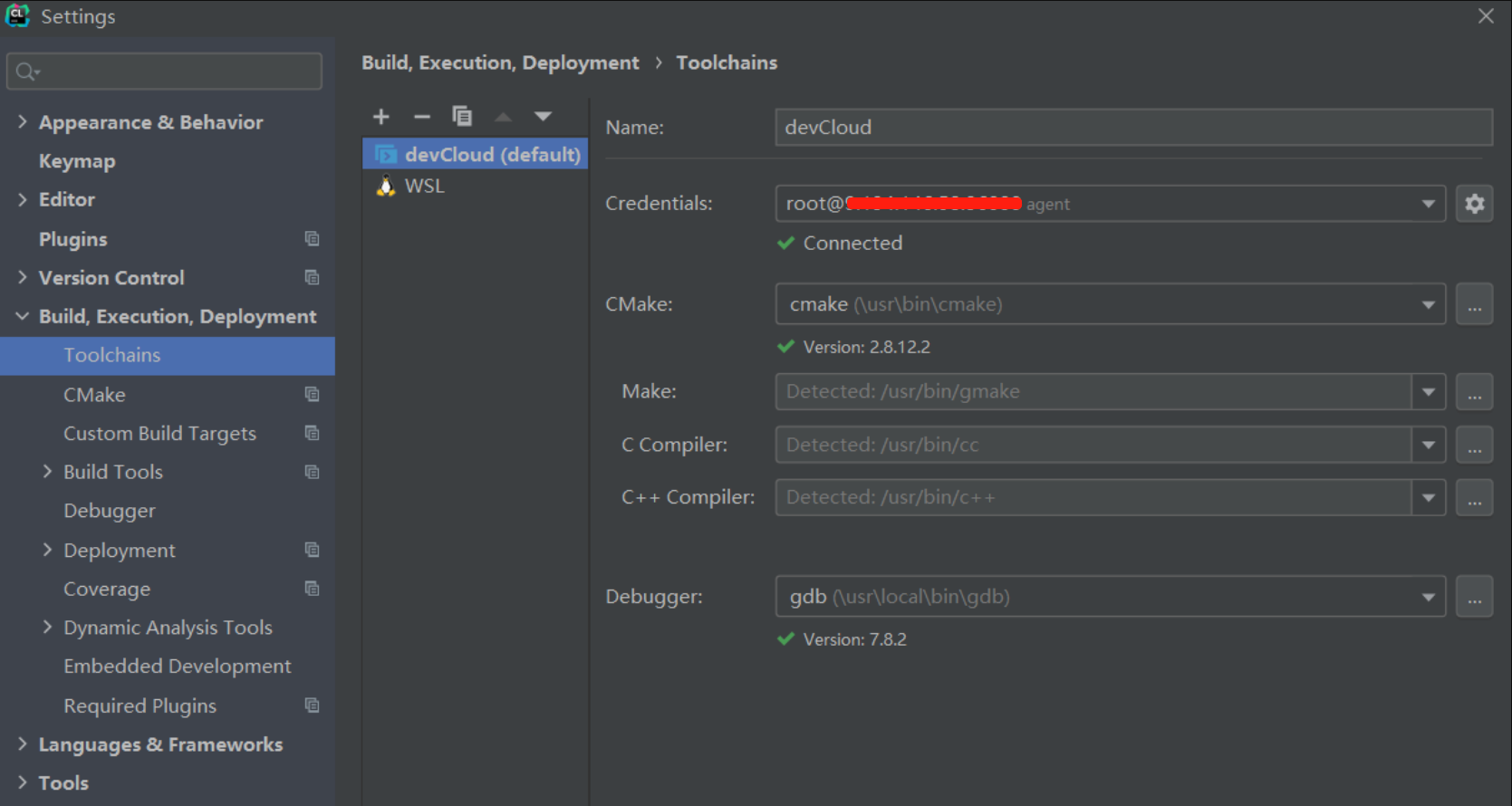The image size is (1512, 806).
Task: Expand Dynamic Analysis Tools node
Action: [47, 627]
